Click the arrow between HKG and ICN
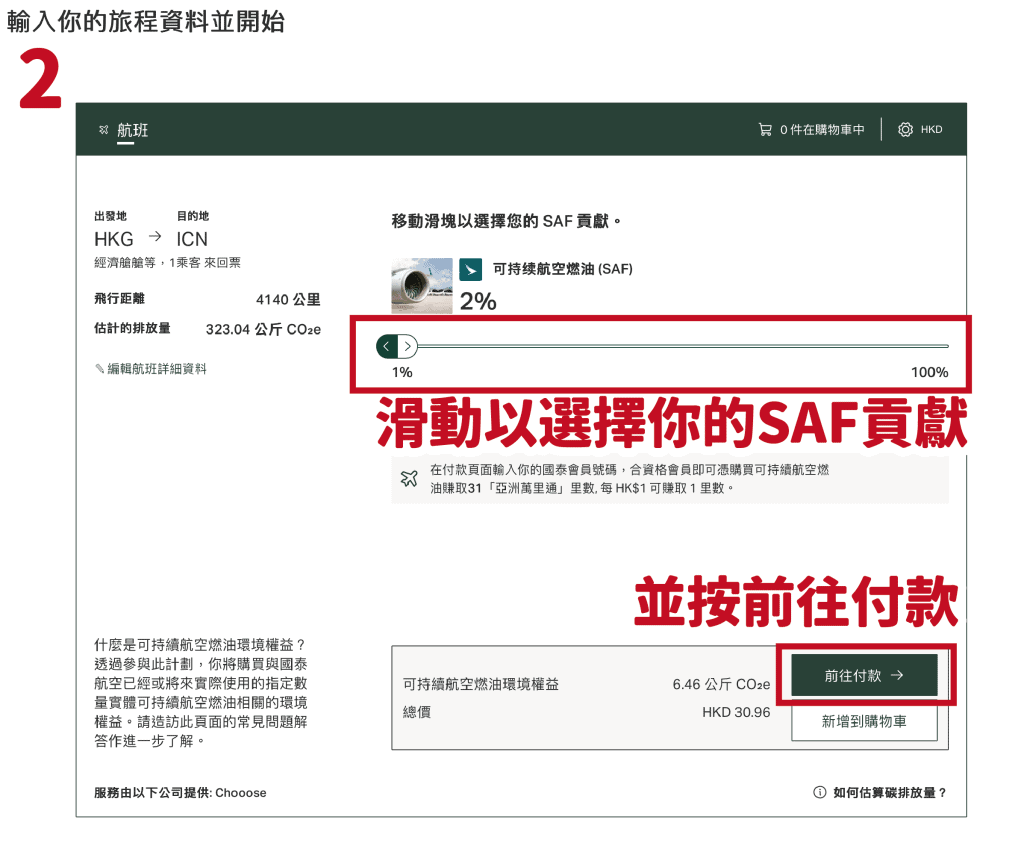 pyautogui.click(x=155, y=238)
